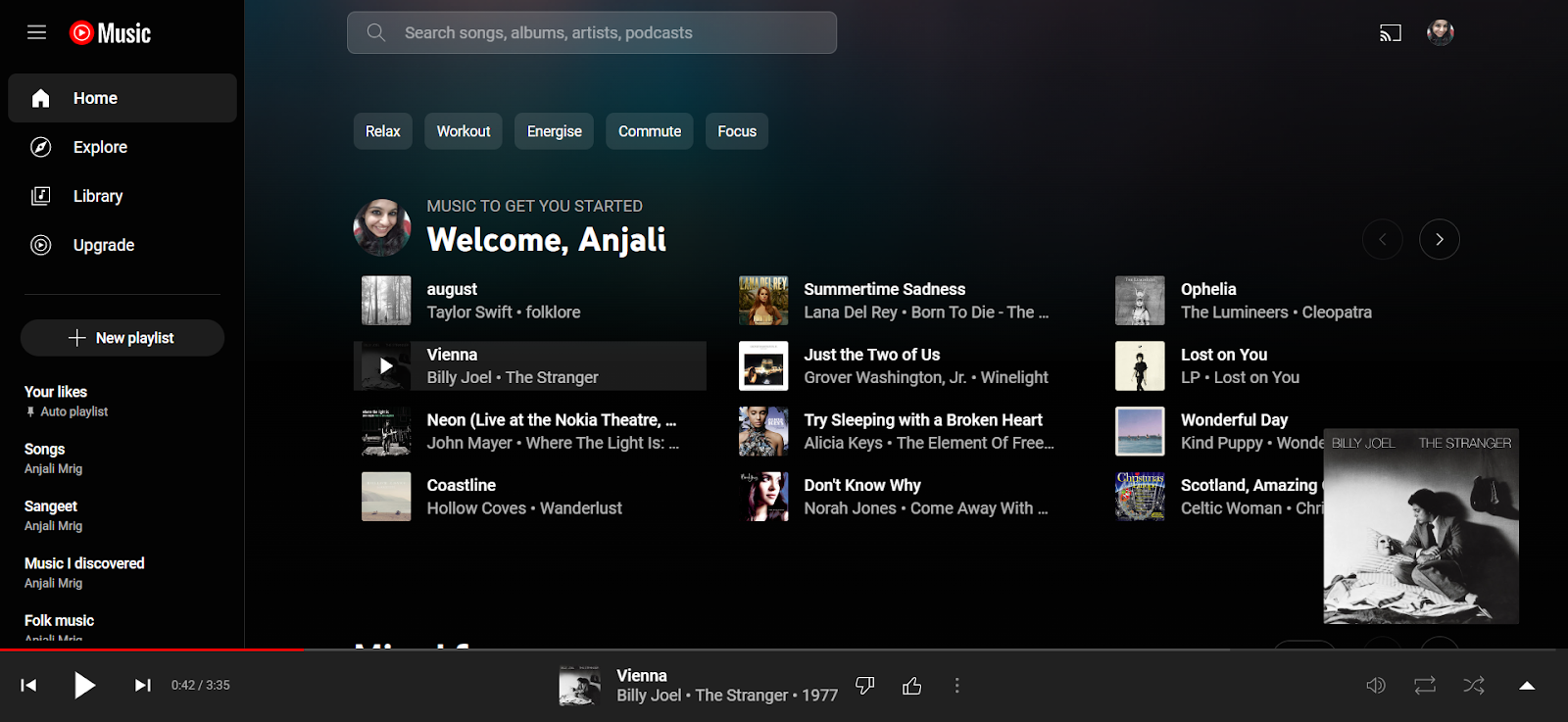Open the Upgrade page

point(122,245)
